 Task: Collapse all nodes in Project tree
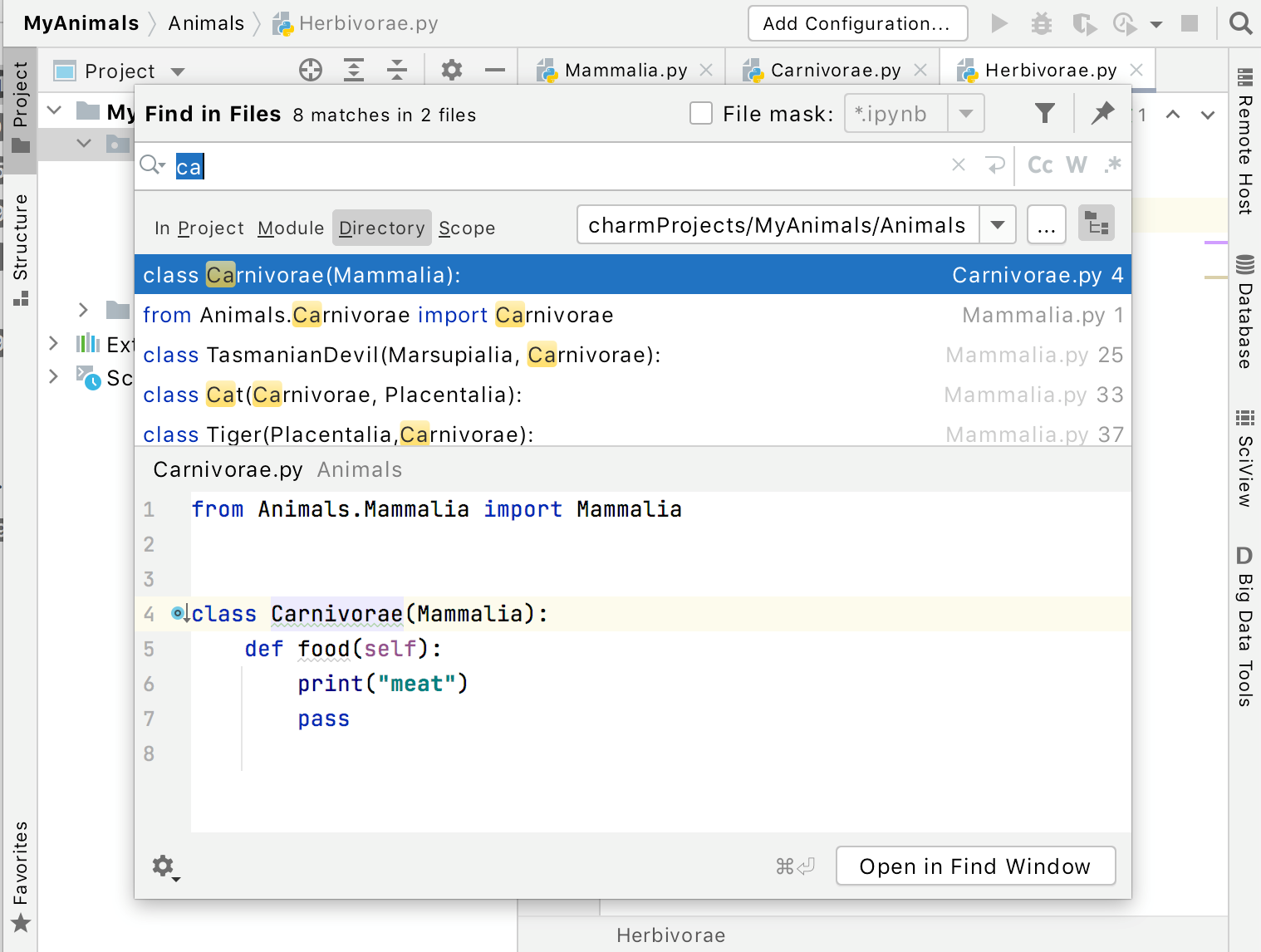tap(397, 70)
